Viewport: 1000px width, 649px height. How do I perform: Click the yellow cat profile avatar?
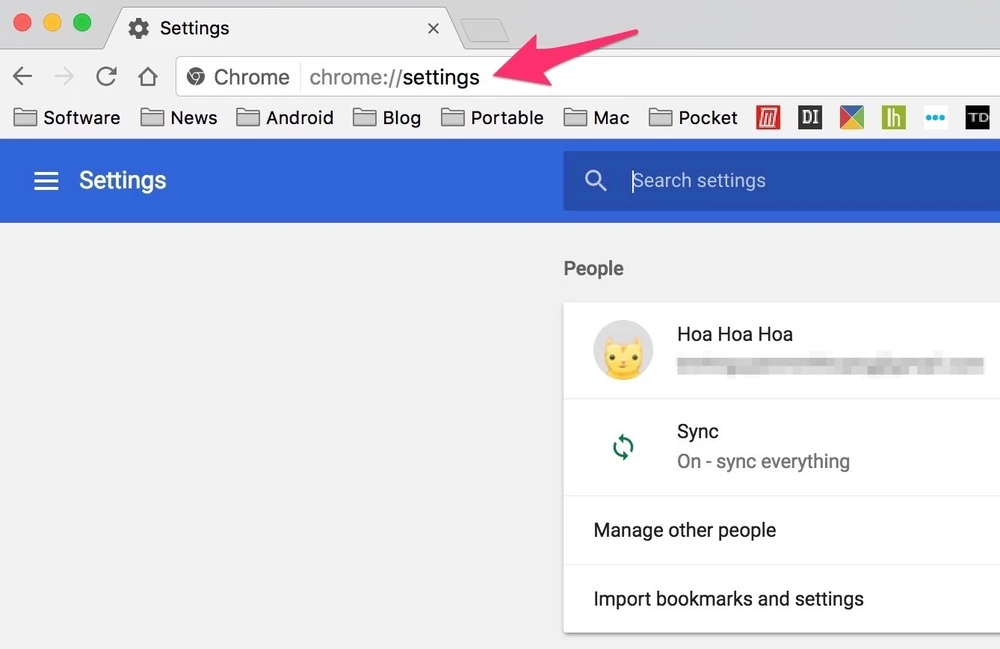coord(623,350)
